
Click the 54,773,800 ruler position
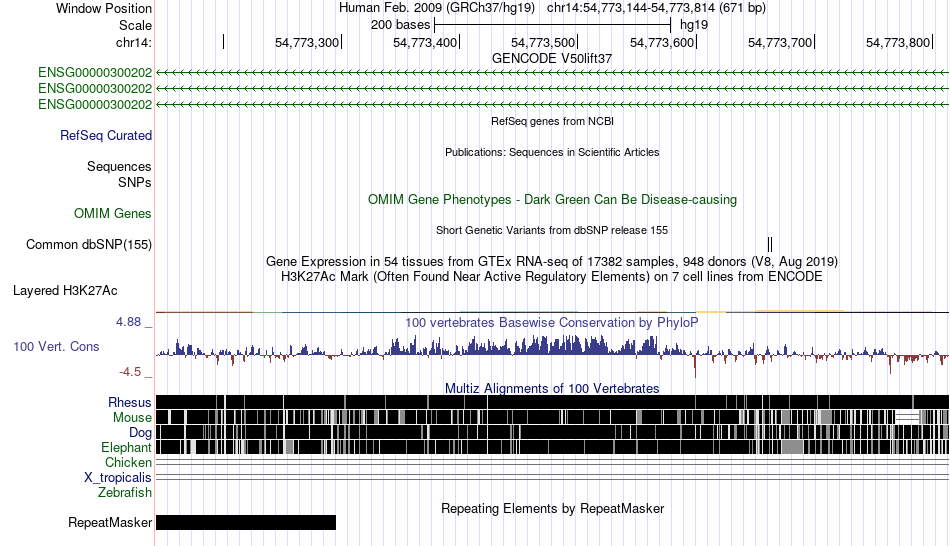(899, 42)
